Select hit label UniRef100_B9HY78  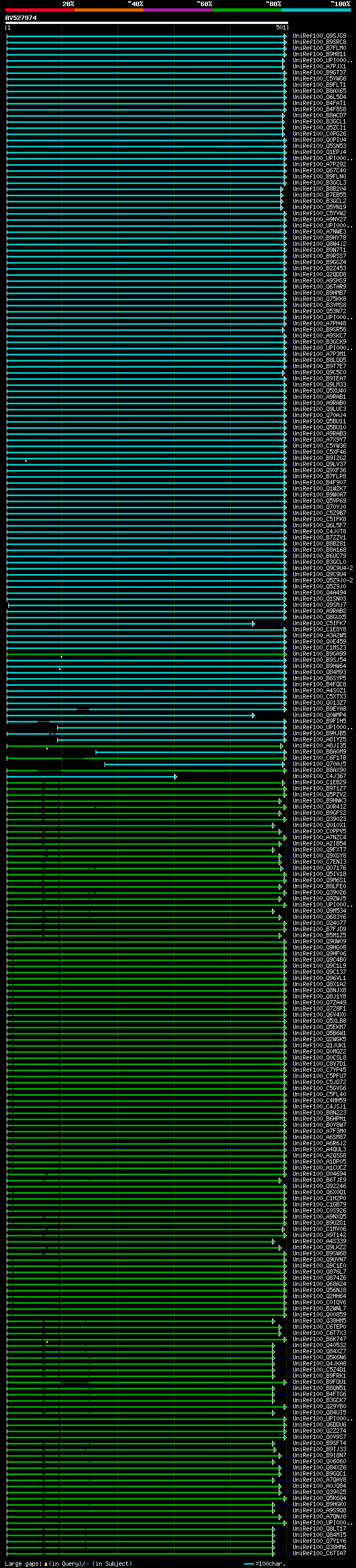(x=319, y=238)
